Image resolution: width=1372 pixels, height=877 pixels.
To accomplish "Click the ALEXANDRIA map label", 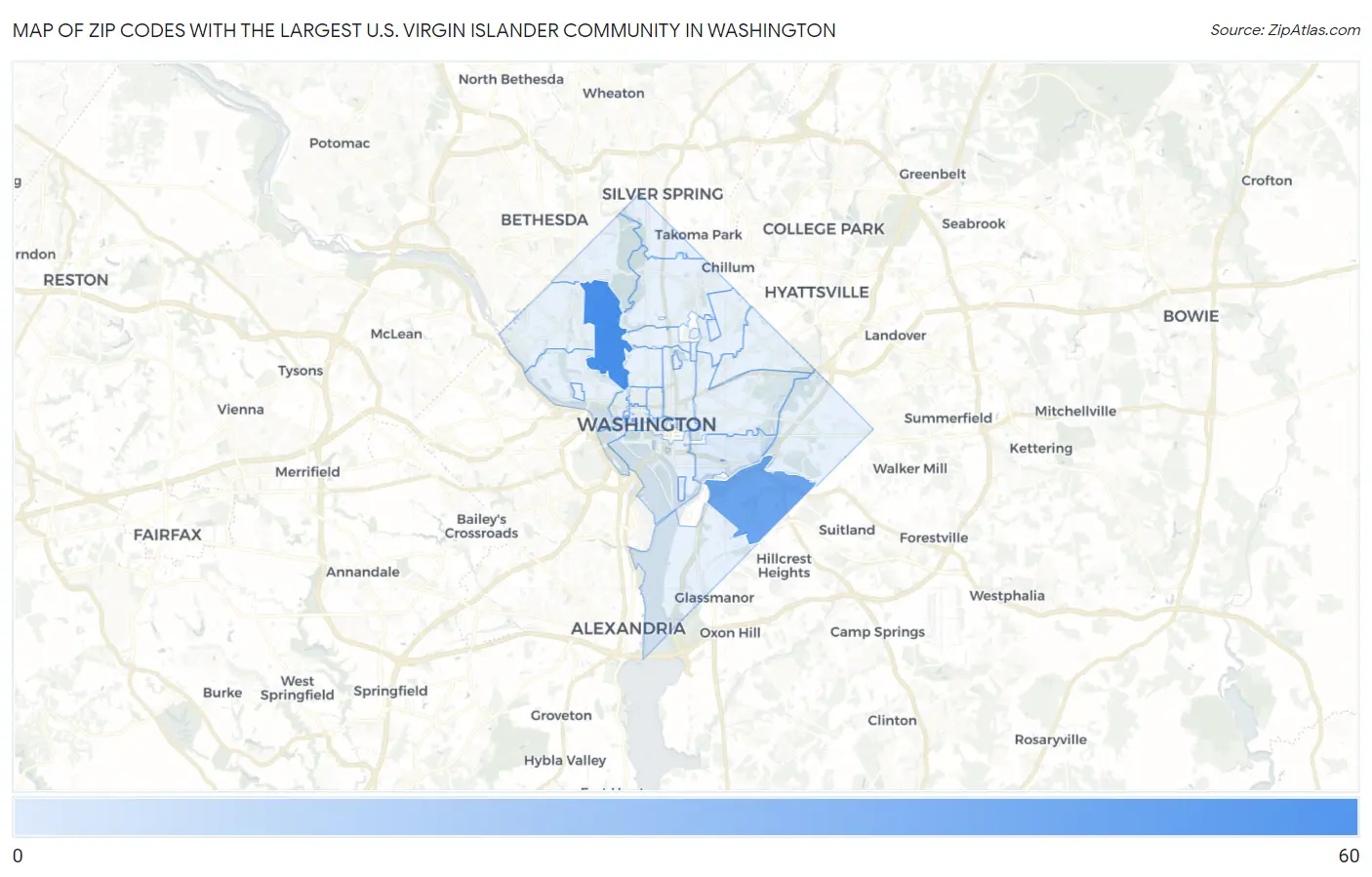I will (x=627, y=628).
